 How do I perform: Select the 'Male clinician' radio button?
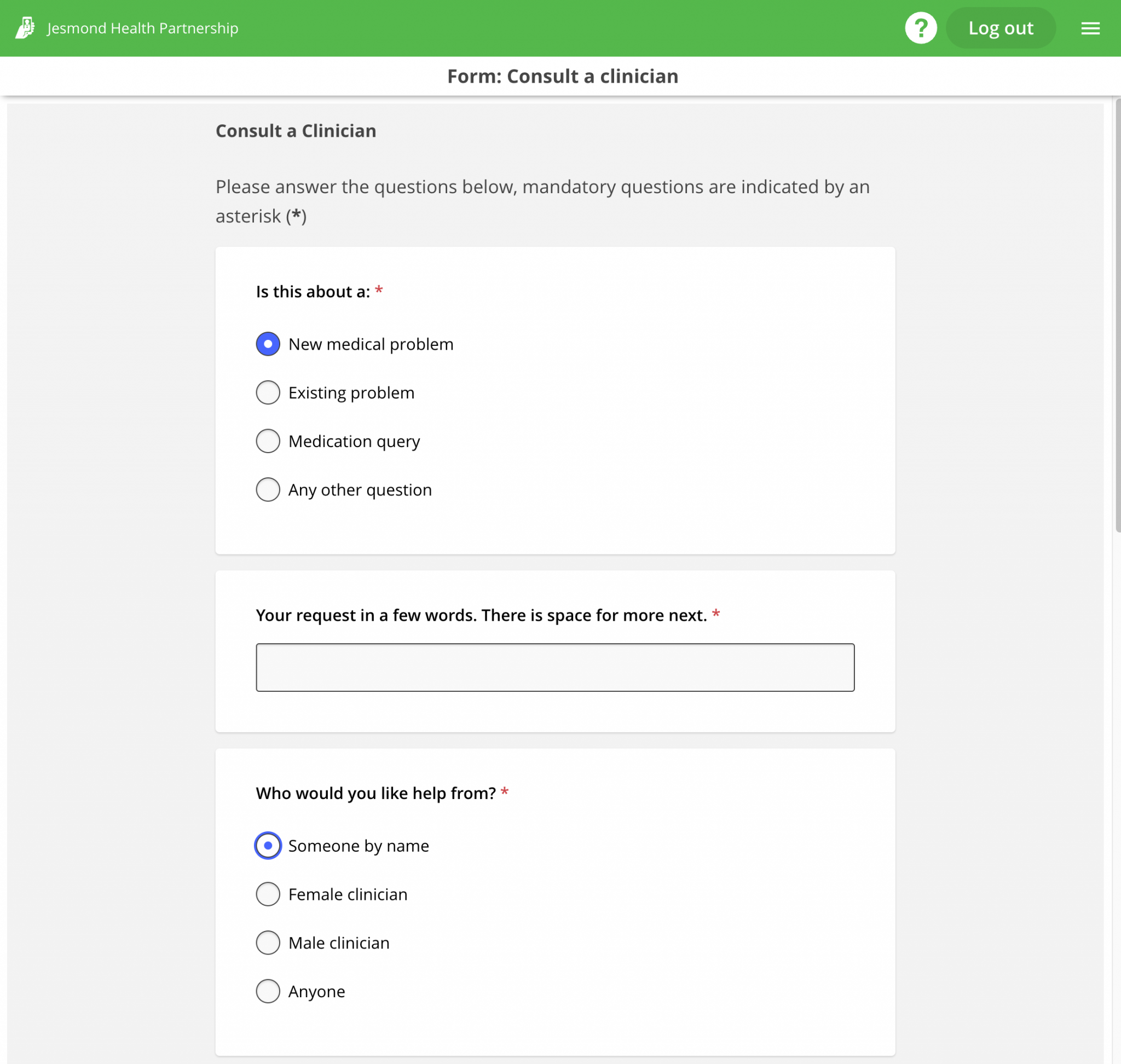pos(267,942)
